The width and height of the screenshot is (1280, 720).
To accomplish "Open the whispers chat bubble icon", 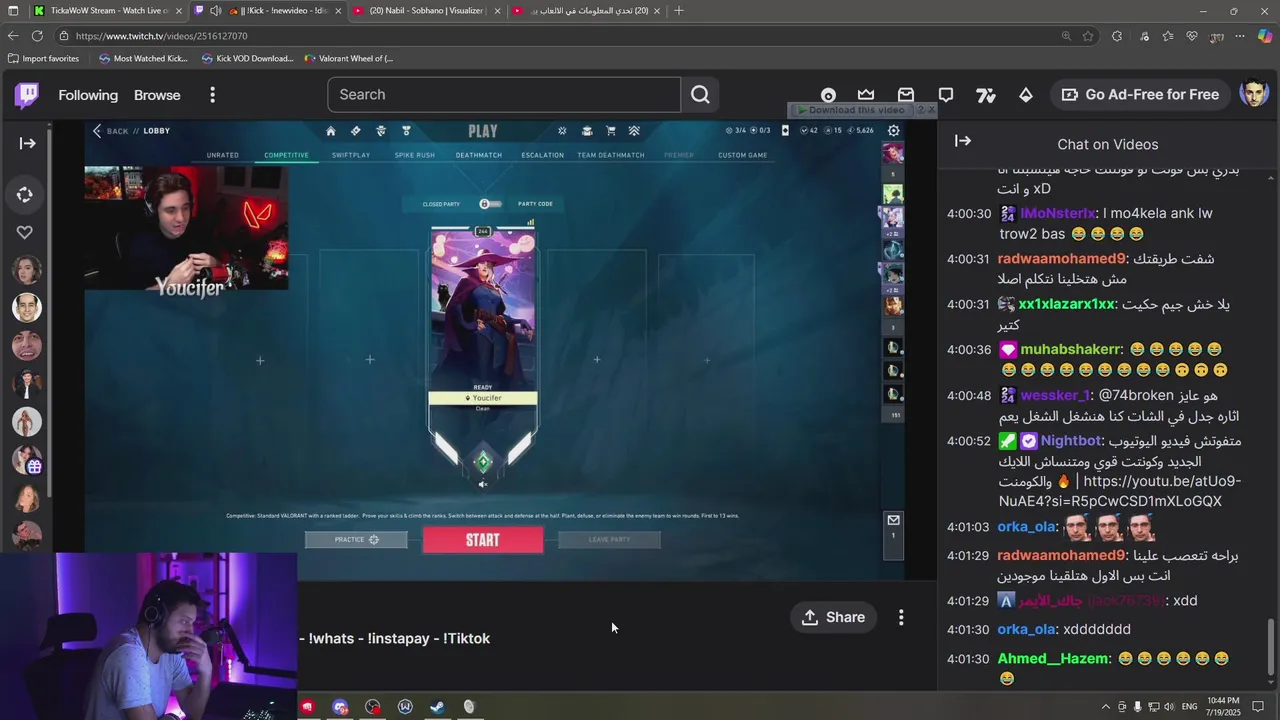I will click(945, 95).
